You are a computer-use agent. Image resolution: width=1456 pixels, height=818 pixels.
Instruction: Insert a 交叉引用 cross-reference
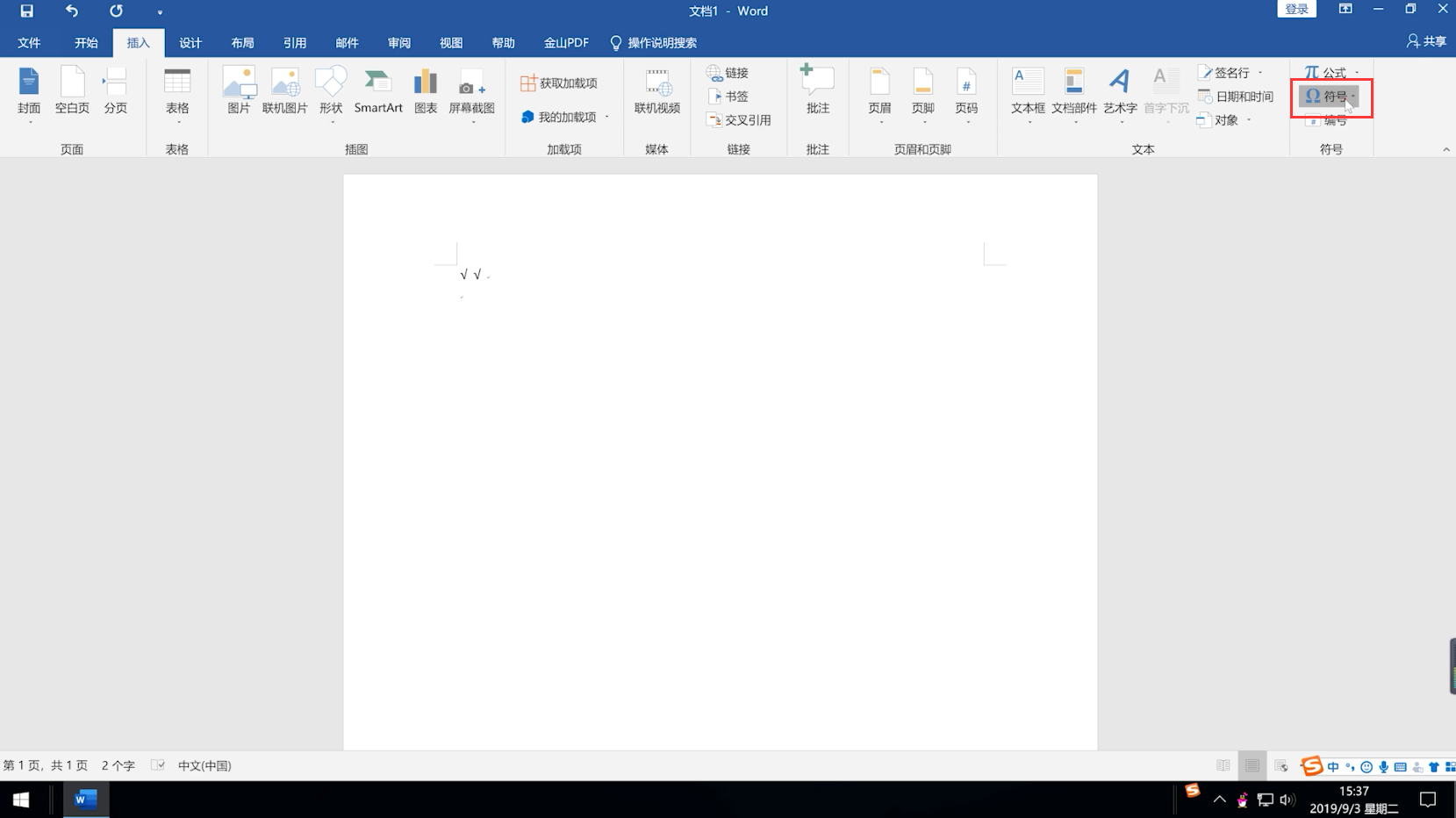coord(738,120)
